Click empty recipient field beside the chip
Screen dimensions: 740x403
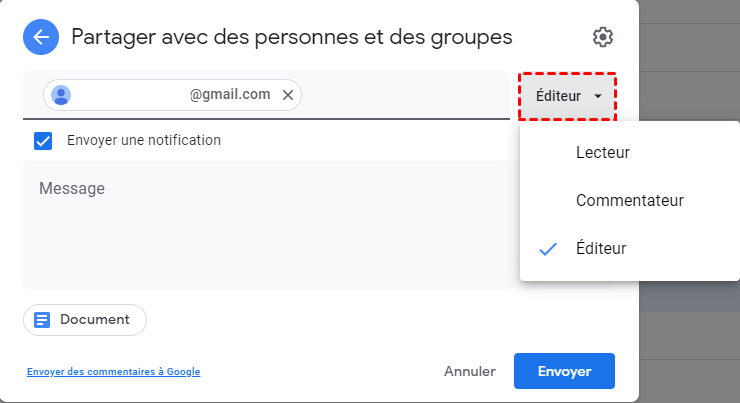click(x=400, y=95)
